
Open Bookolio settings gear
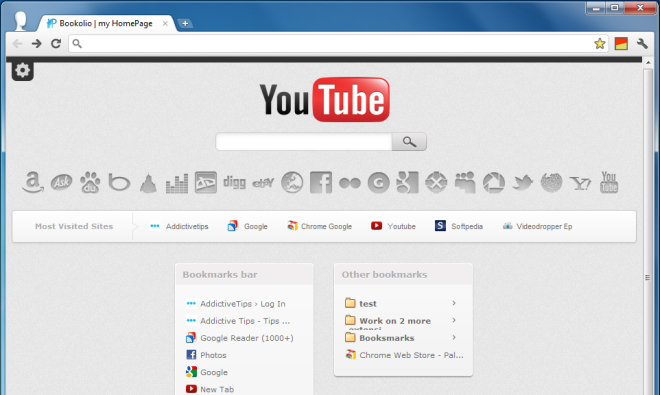coord(22,70)
